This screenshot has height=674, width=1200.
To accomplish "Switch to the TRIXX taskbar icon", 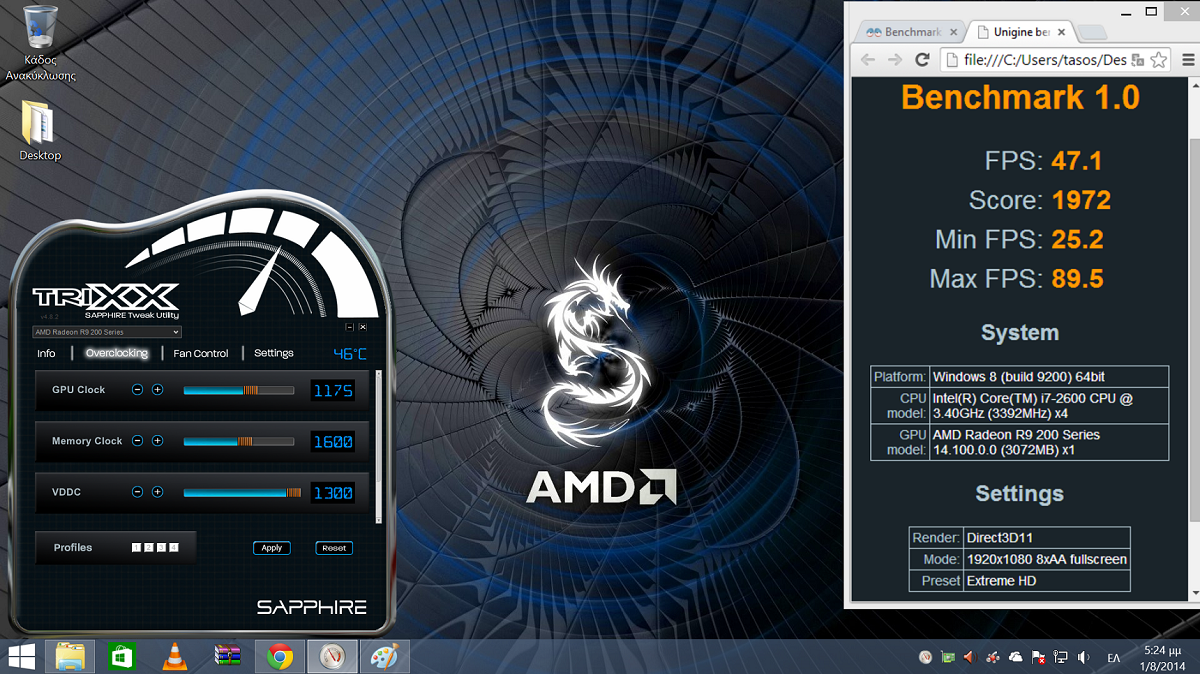I will click(332, 657).
